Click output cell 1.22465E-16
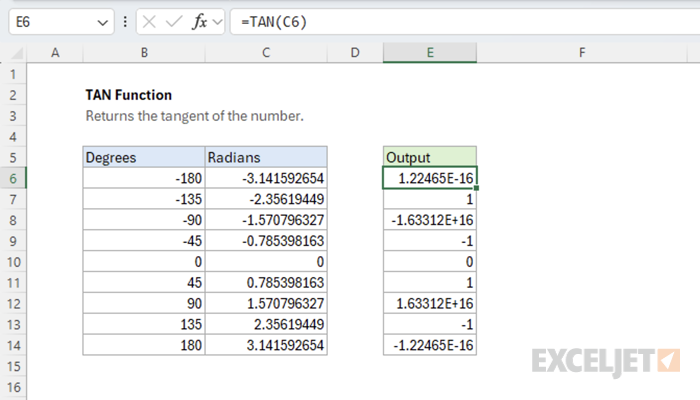This screenshot has width=700, height=400. click(429, 179)
